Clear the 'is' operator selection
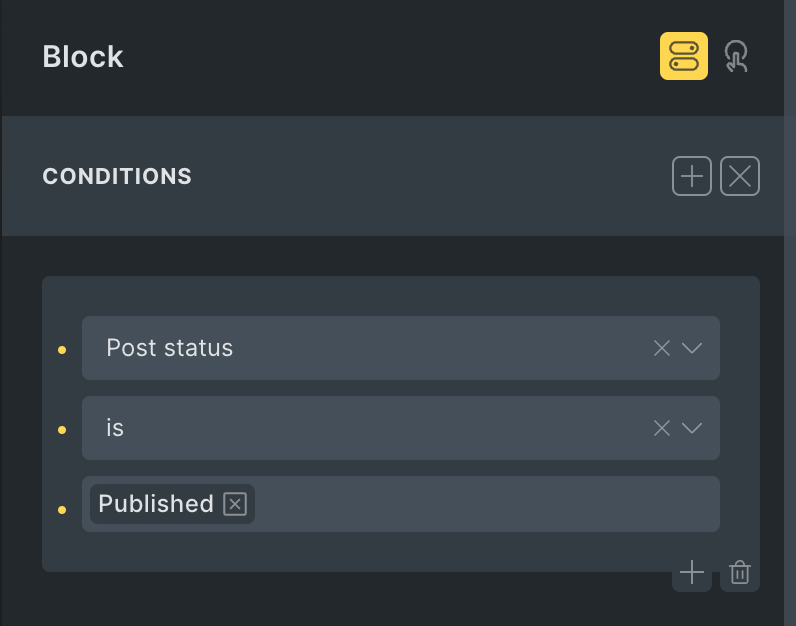Image resolution: width=796 pixels, height=626 pixels. [661, 428]
